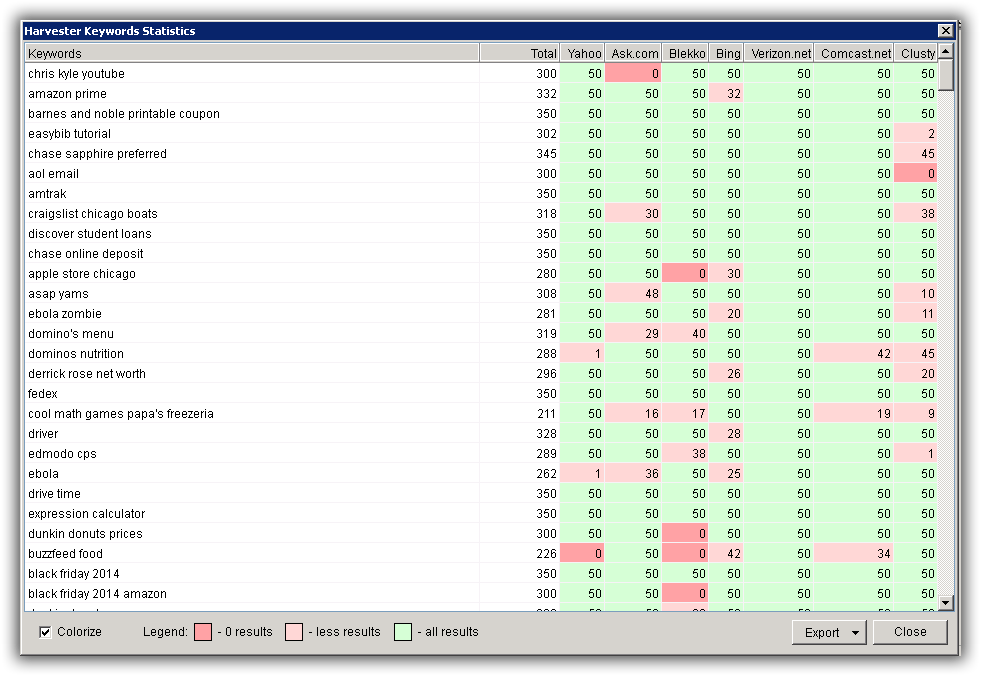Click the scrollbar up arrow
Viewport: 981px width, 676px height.
click(946, 51)
